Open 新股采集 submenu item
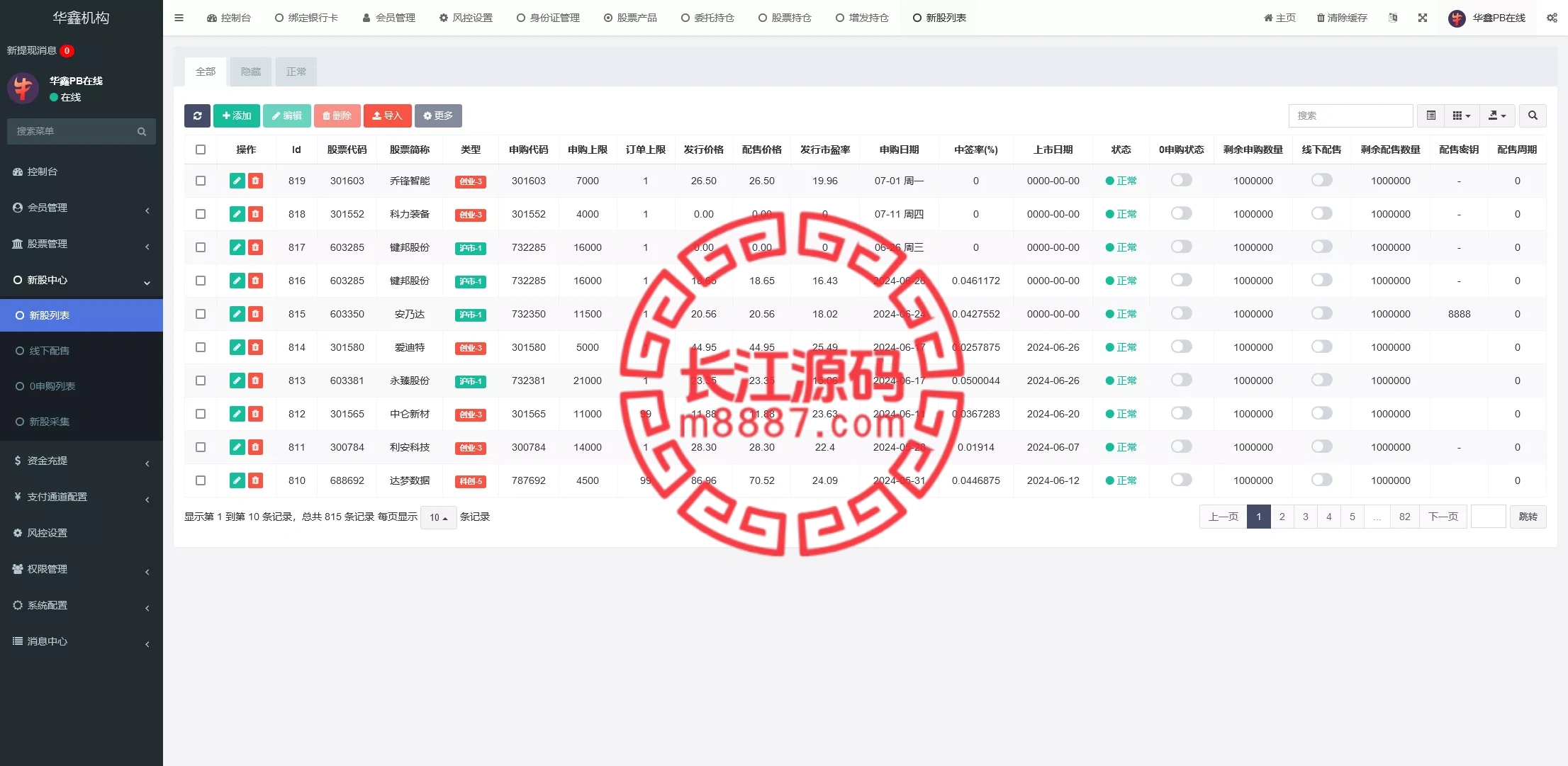 (82, 422)
